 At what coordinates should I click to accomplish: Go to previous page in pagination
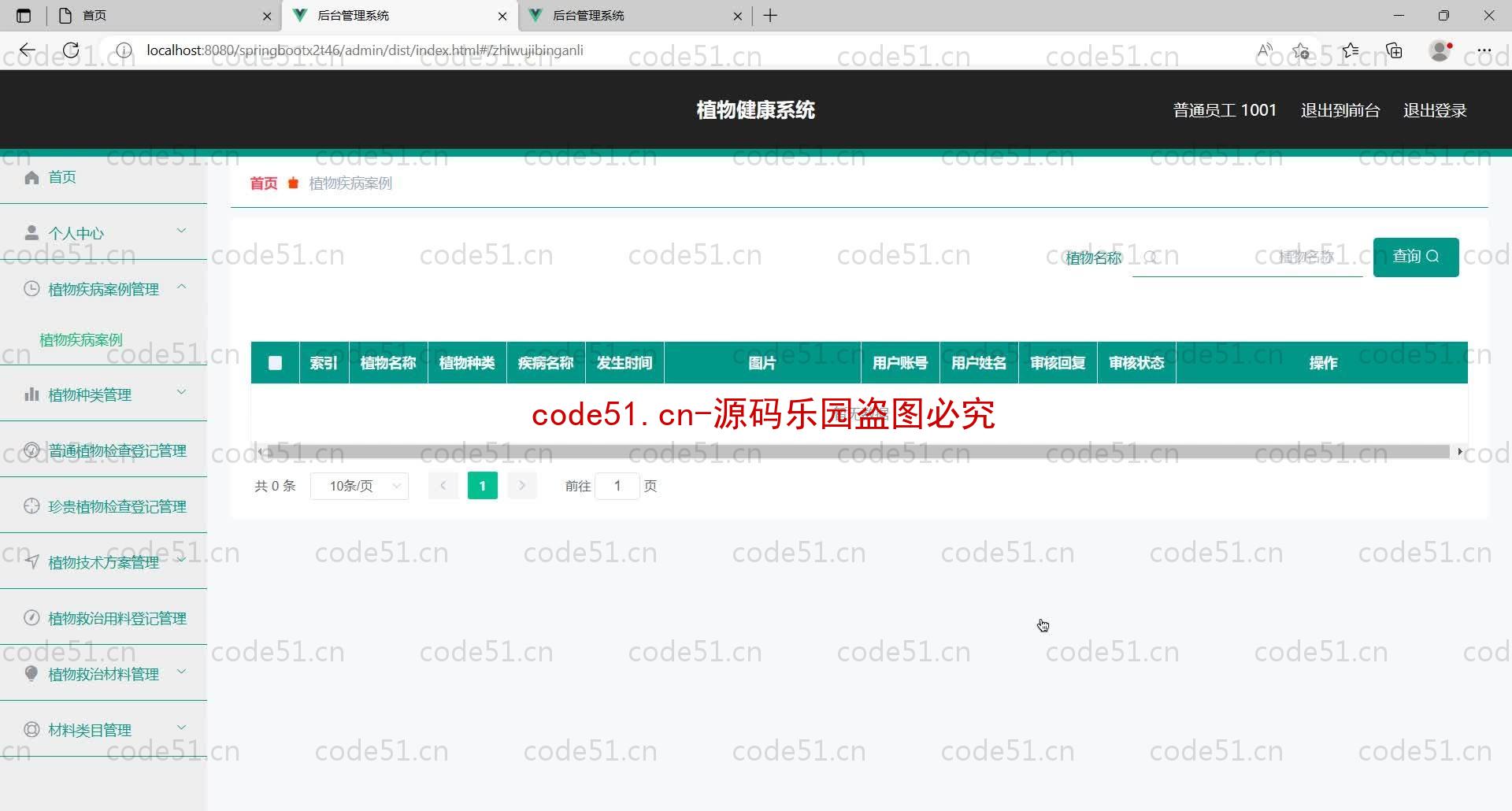pyautogui.click(x=443, y=486)
